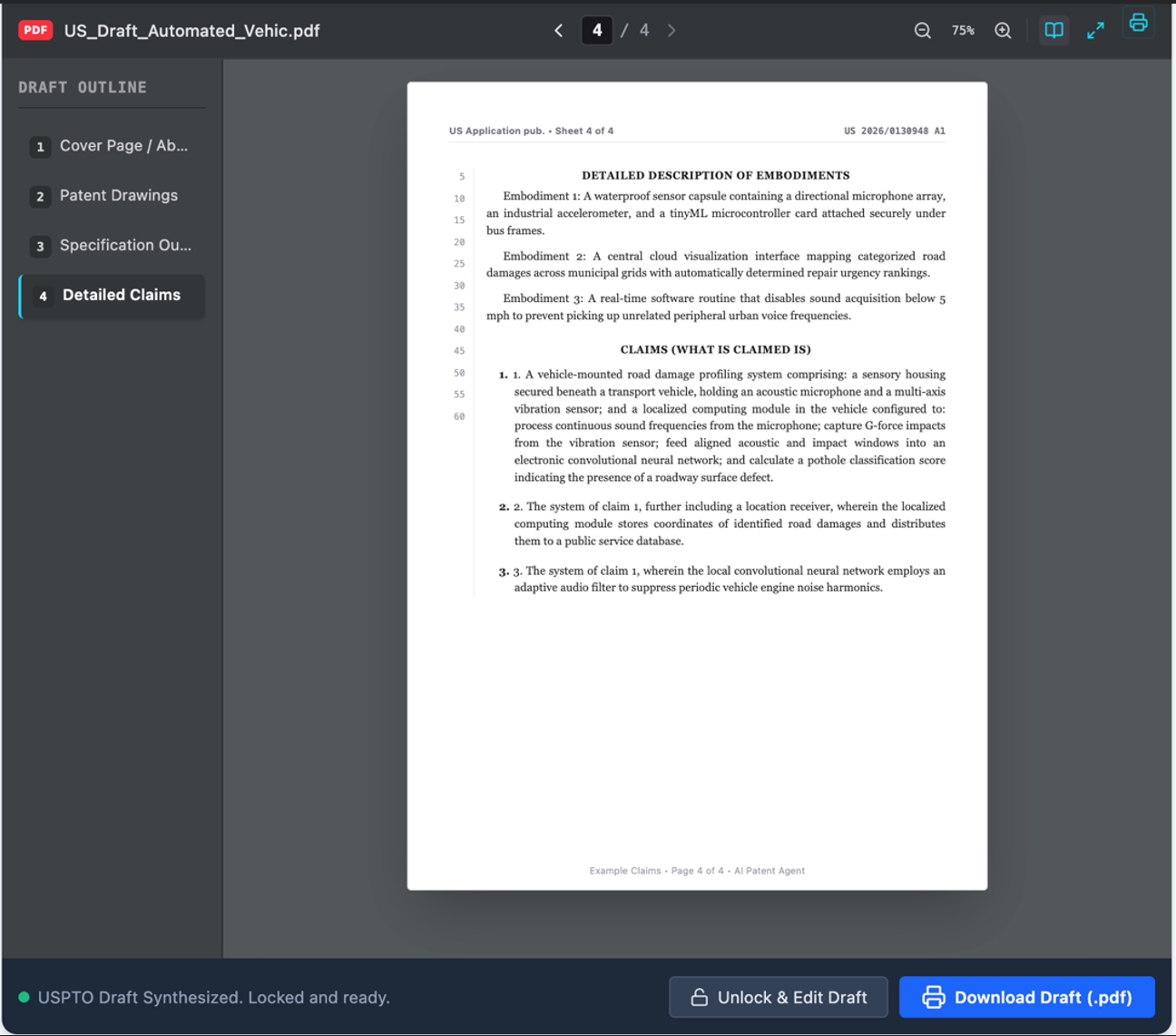Click the Claims (What Is Claimed Is) heading
Viewport: 1176px width, 1036px height.
(x=715, y=349)
